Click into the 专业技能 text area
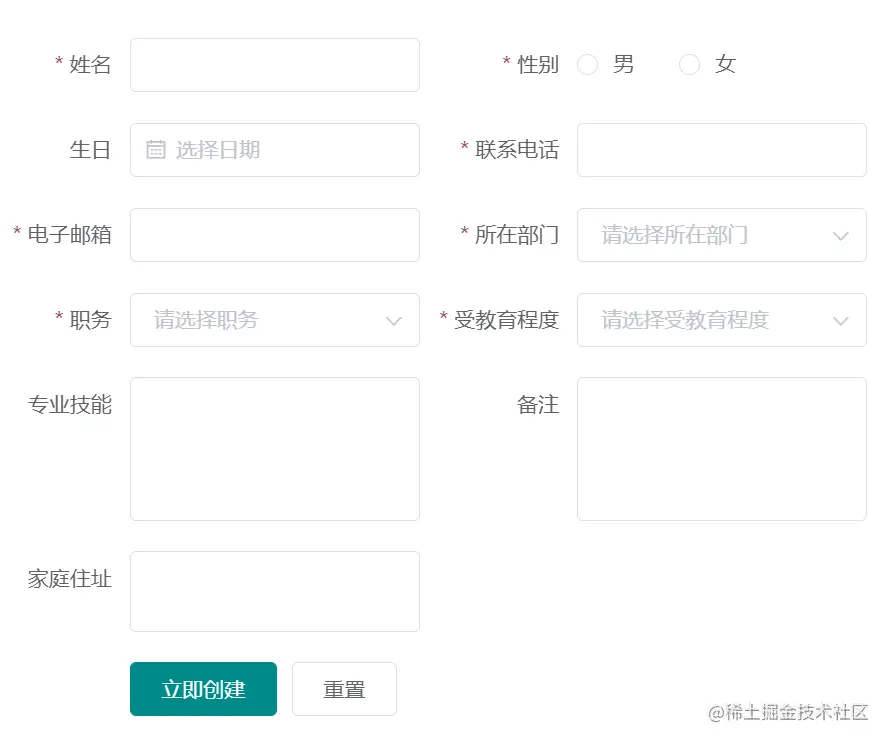The width and height of the screenshot is (890, 744). 274,449
